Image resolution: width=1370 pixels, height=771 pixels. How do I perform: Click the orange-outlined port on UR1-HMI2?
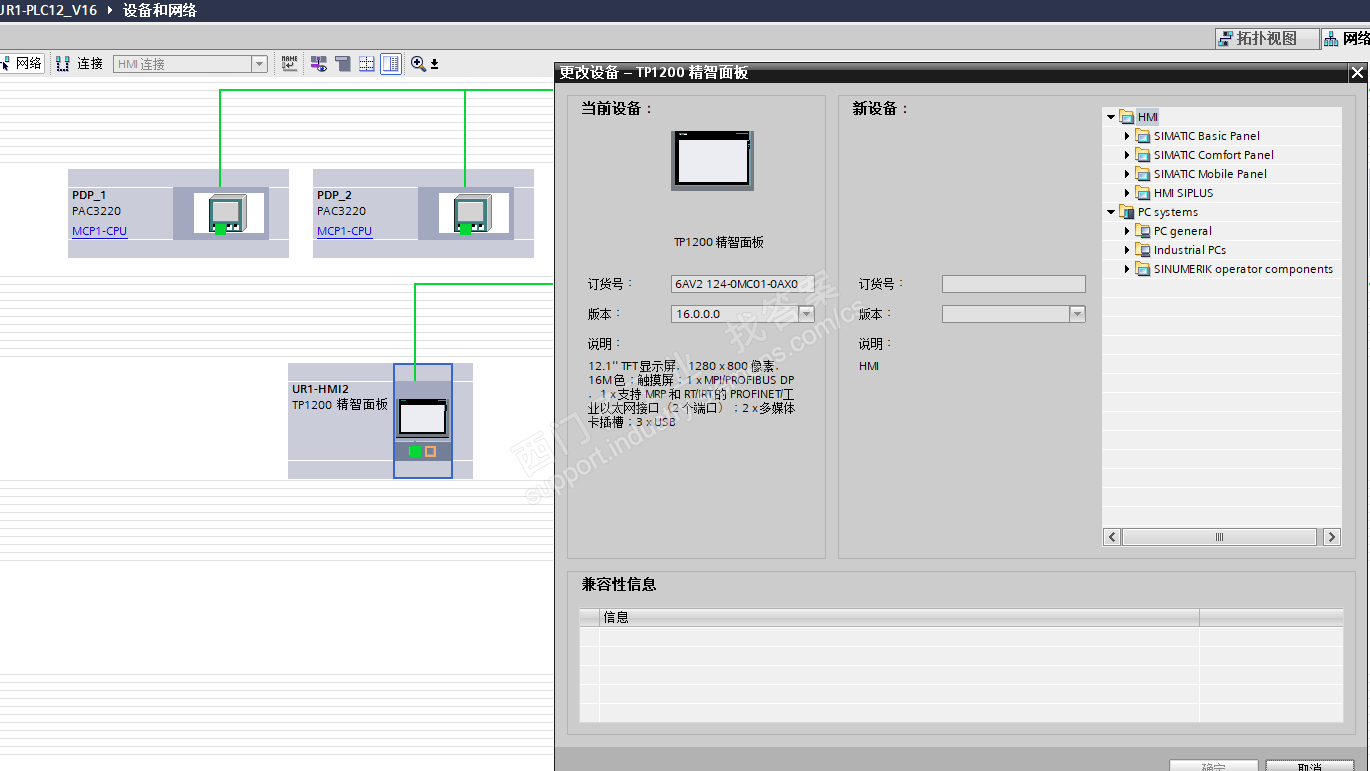point(430,451)
